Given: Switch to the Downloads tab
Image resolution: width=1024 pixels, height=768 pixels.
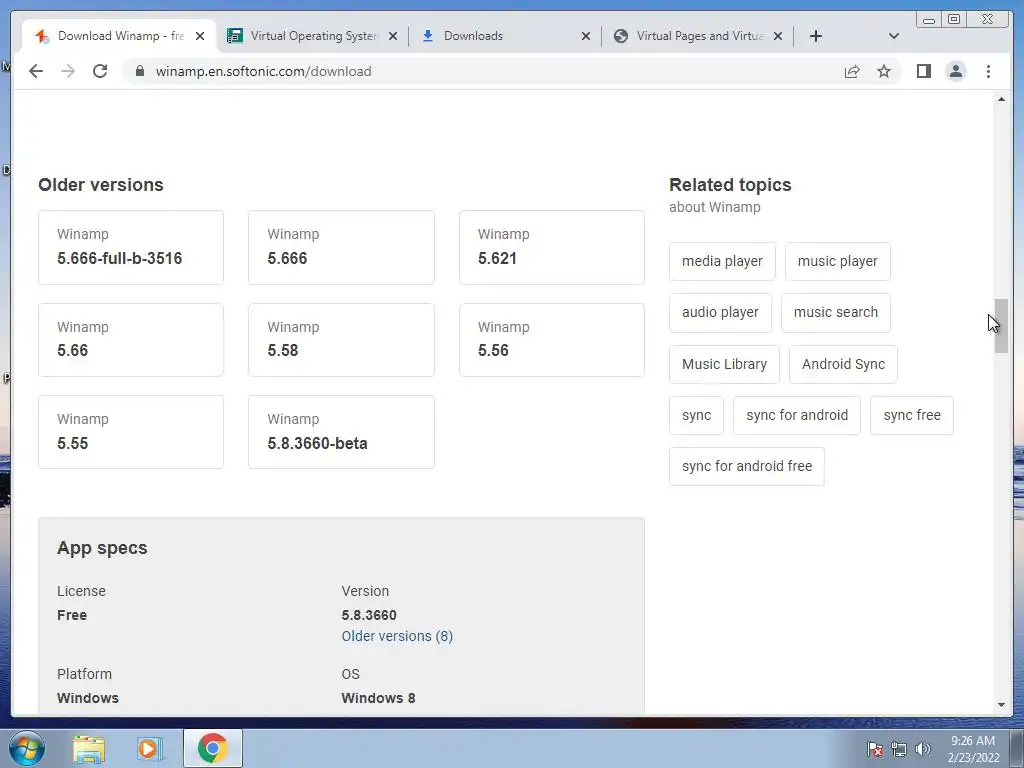Looking at the screenshot, I should tap(503, 36).
